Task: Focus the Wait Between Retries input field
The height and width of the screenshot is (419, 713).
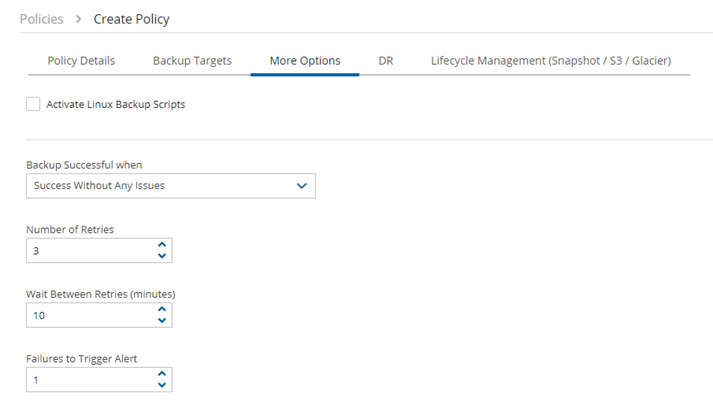Action: point(99,315)
